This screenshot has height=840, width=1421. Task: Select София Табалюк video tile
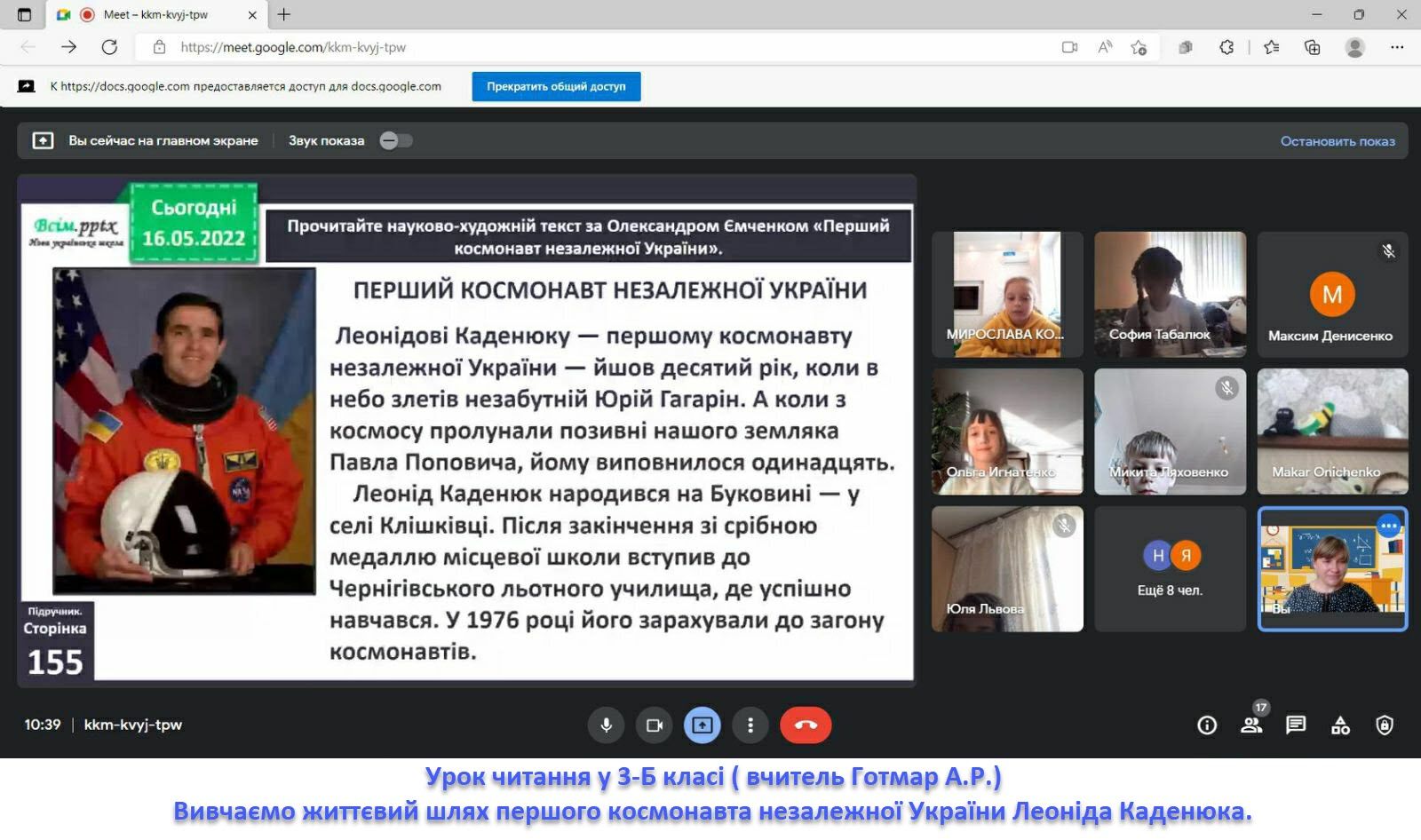point(1170,294)
